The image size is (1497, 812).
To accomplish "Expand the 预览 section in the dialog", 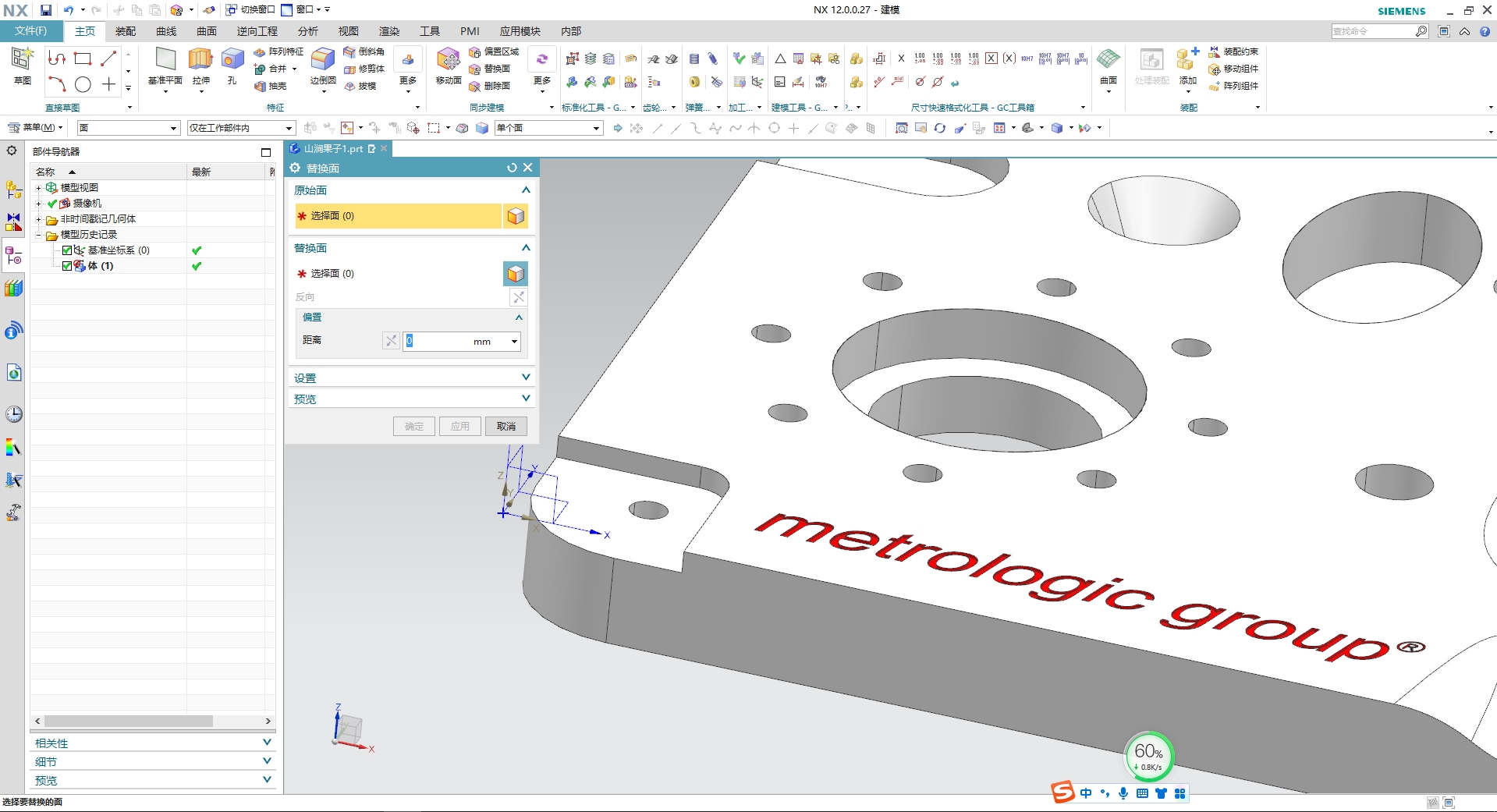I will coord(526,399).
